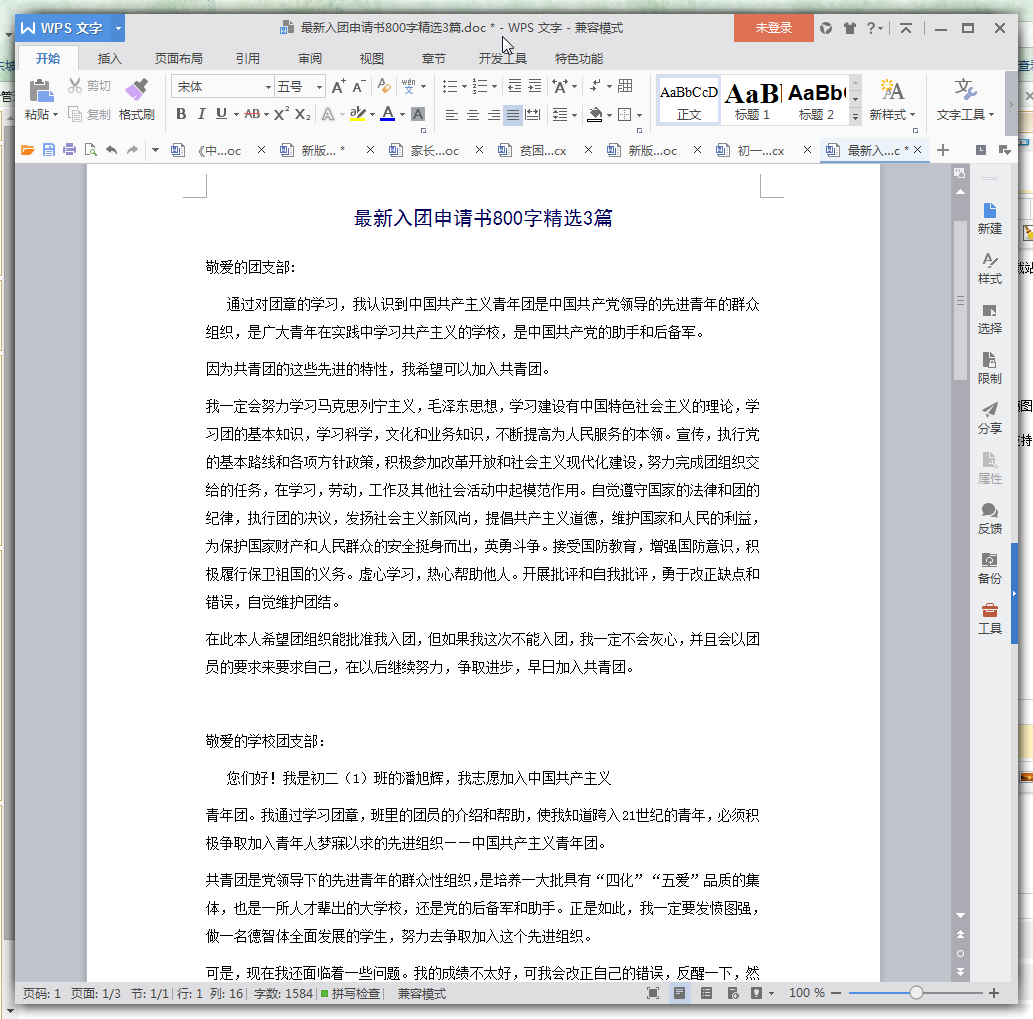Toggle spell check (拼写检查) in status bar
1033x1019 pixels.
coord(350,993)
